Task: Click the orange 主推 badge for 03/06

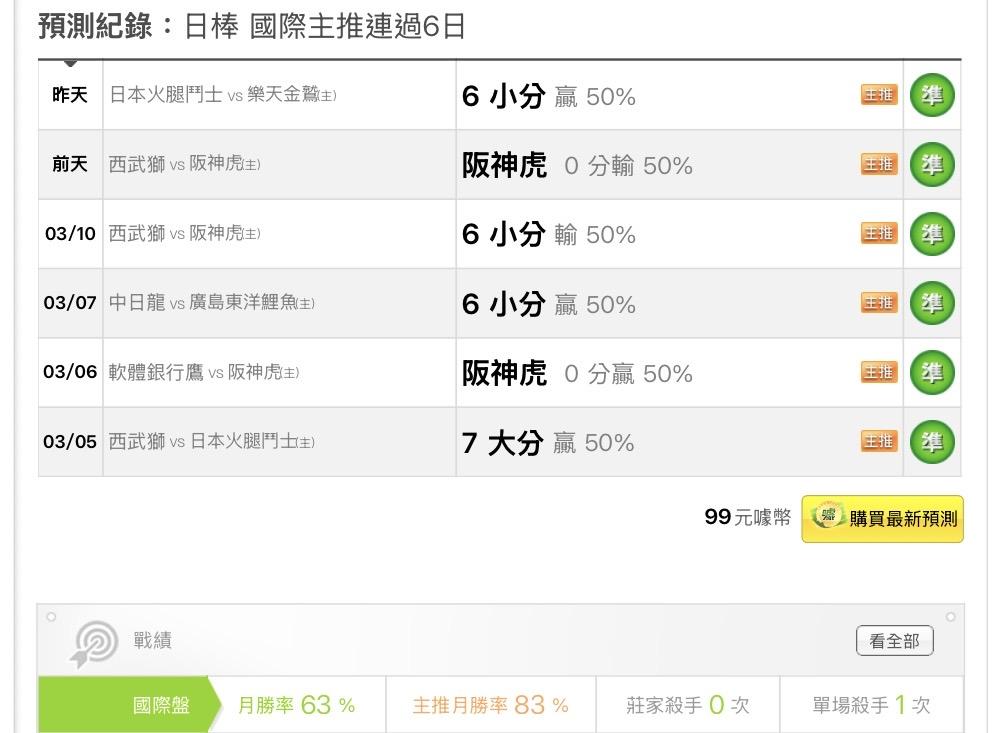Action: 879,372
